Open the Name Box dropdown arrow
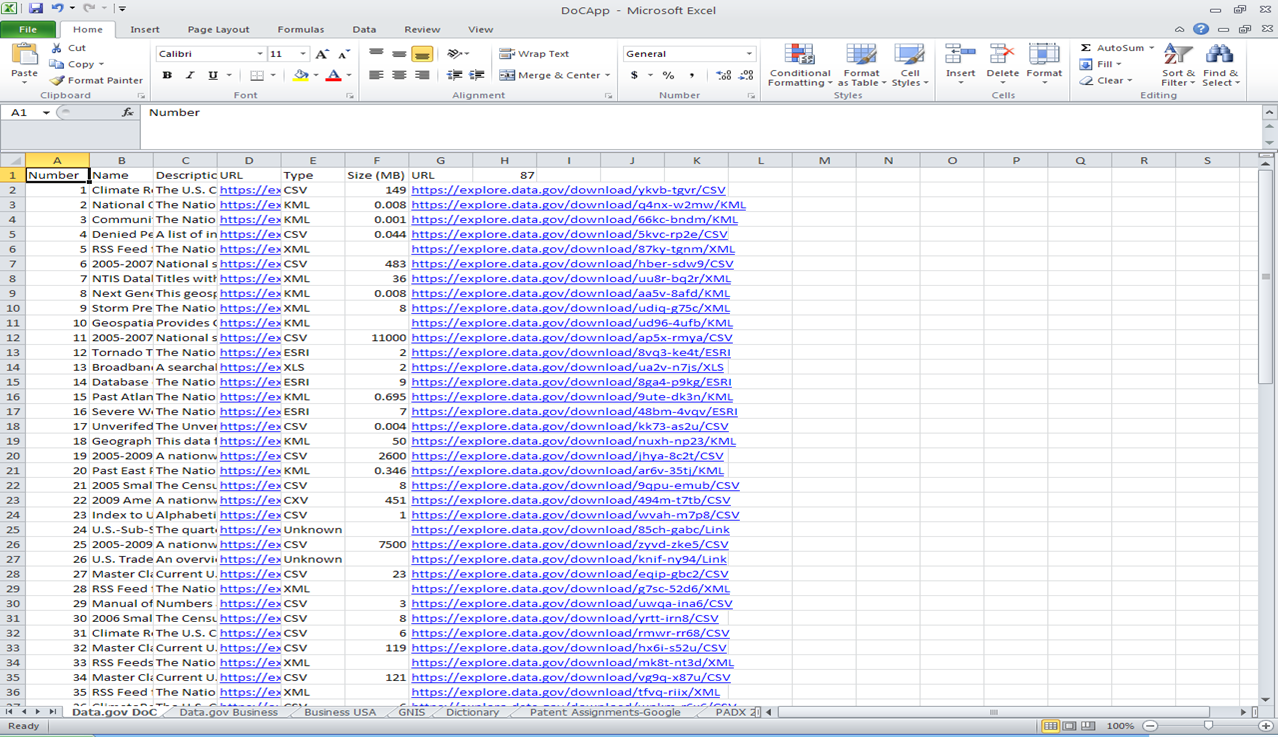 (46, 113)
